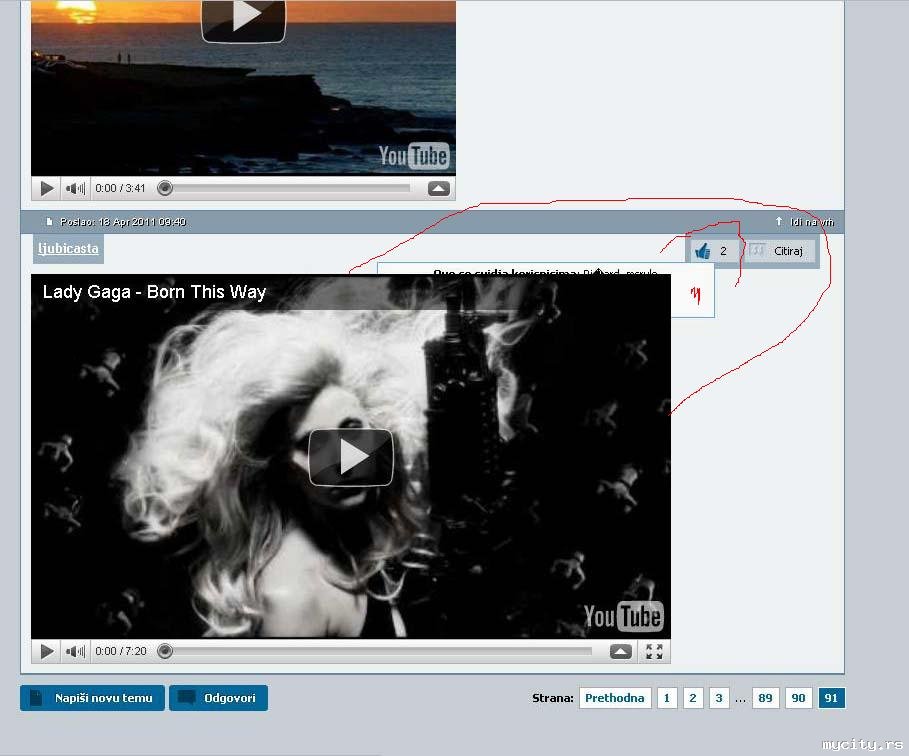Open page 2 of the thread
This screenshot has width=909, height=756.
pyautogui.click(x=693, y=698)
